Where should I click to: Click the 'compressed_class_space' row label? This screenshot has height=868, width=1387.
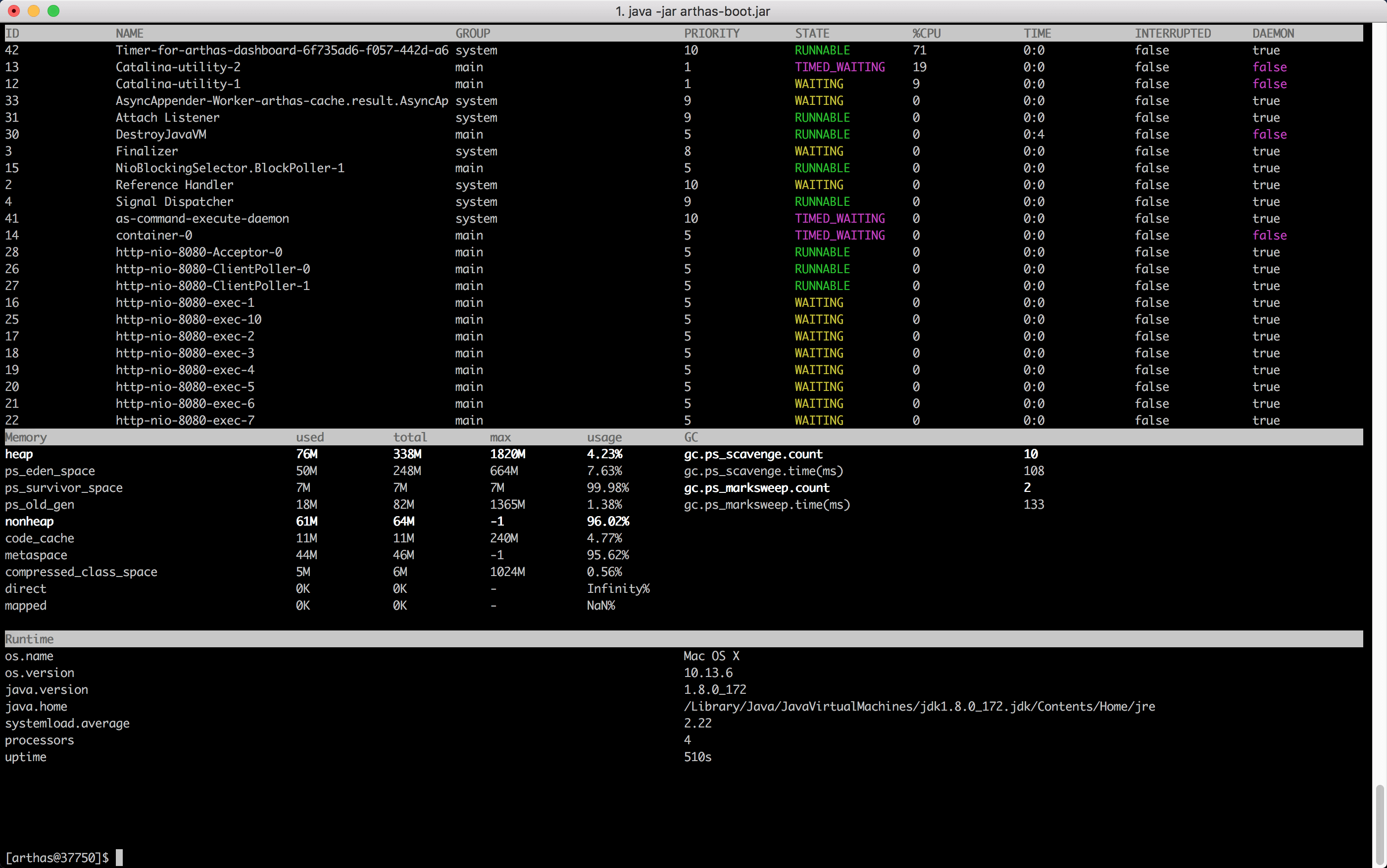[x=81, y=572]
